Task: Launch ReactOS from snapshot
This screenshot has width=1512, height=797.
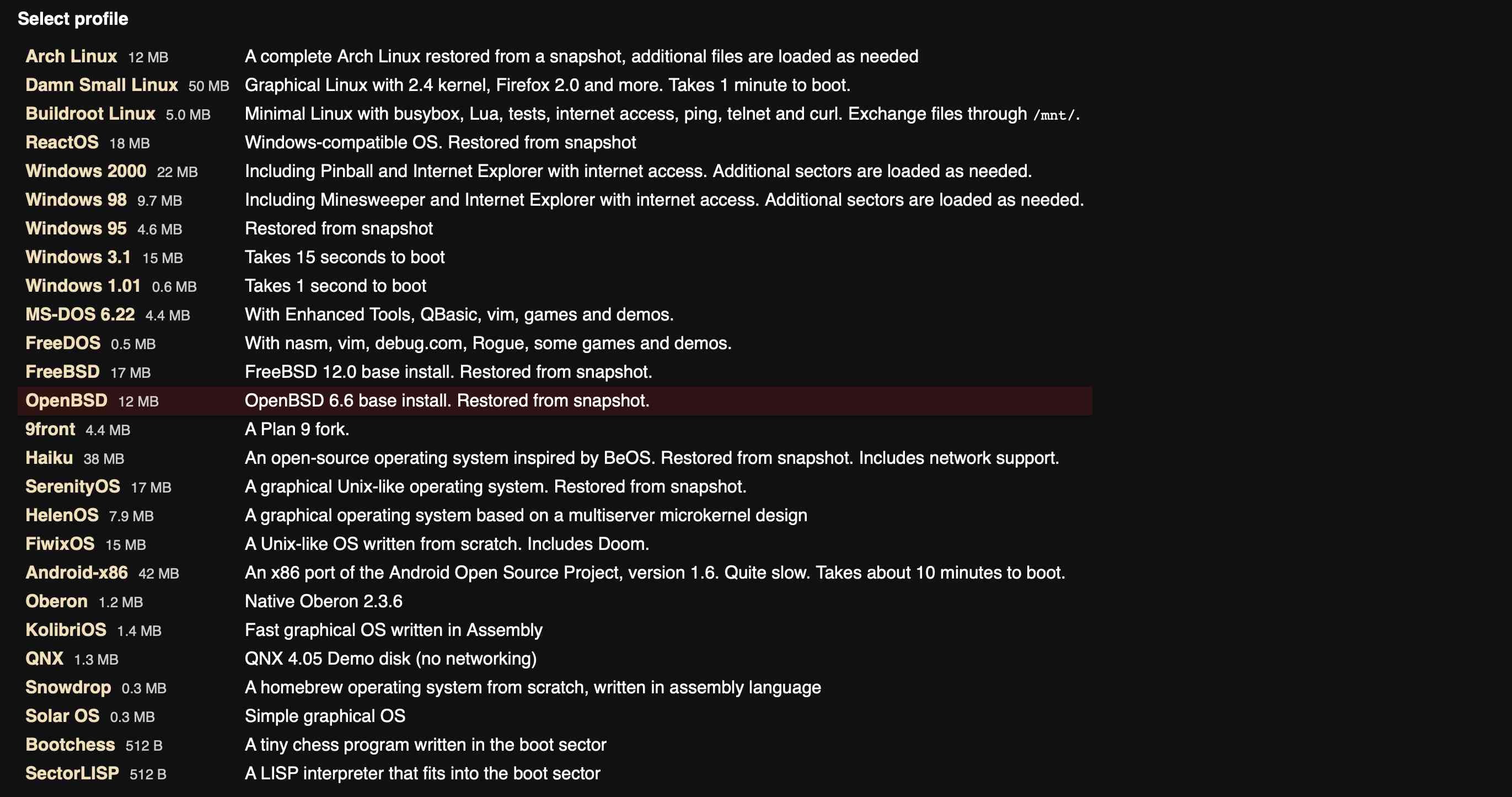Action: (x=62, y=142)
